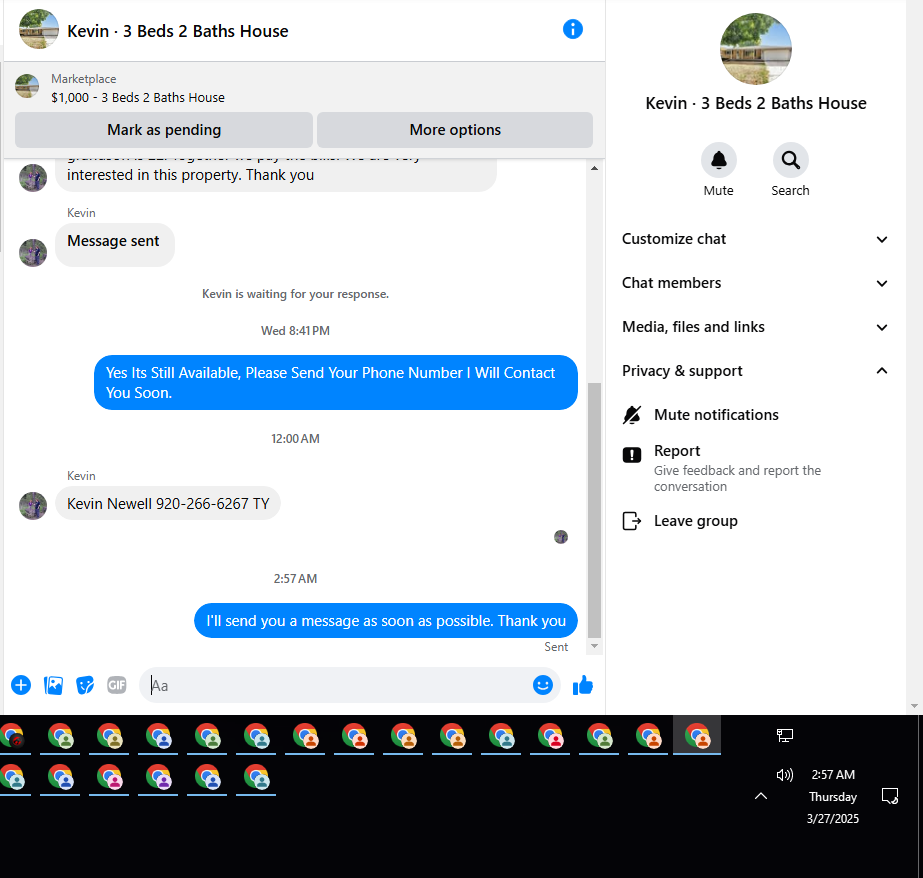This screenshot has height=878, width=923.
Task: Click the chat scrollbar down arrow
Action: [595, 646]
